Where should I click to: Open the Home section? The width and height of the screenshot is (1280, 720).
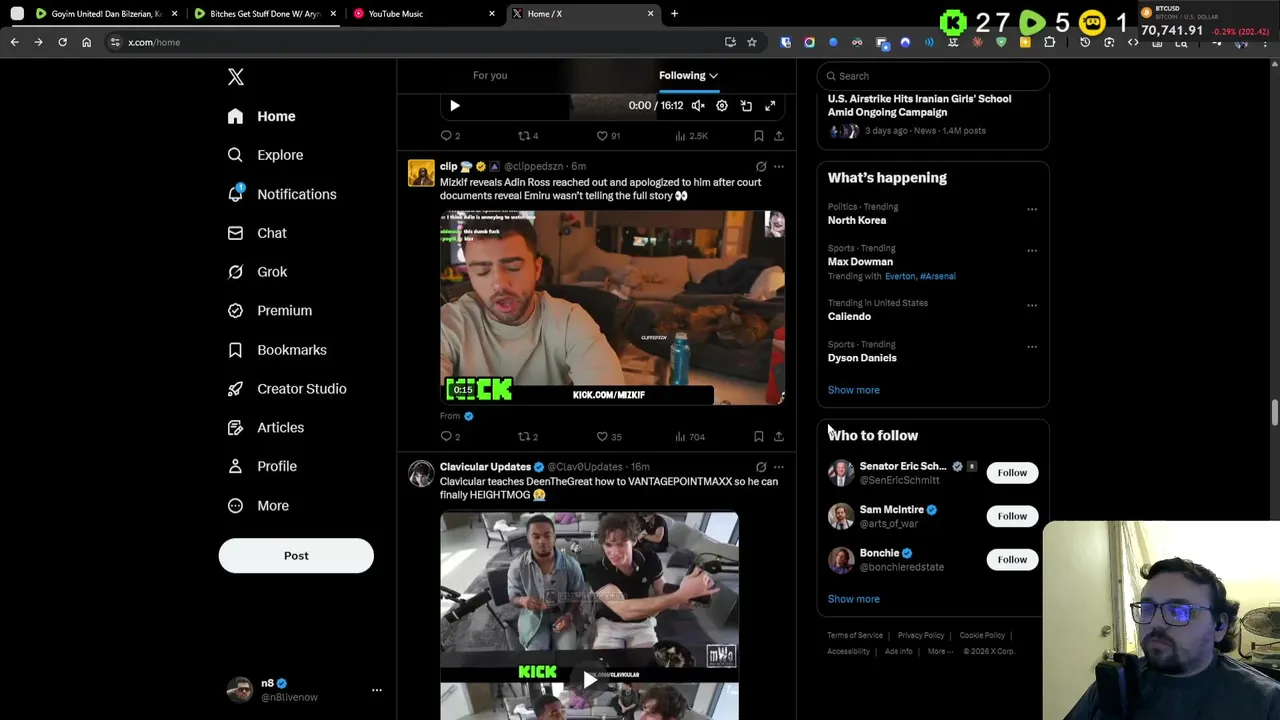tap(261, 116)
